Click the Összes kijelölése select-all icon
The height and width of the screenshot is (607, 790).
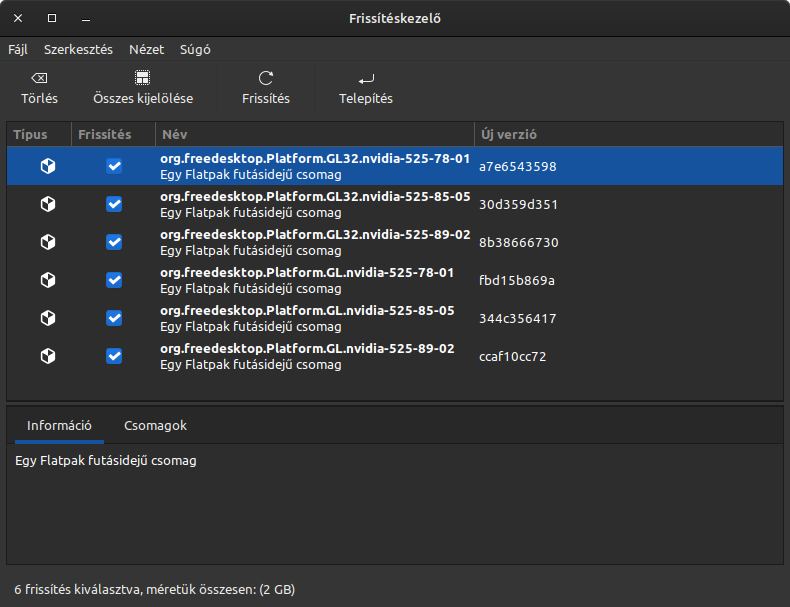(x=143, y=78)
